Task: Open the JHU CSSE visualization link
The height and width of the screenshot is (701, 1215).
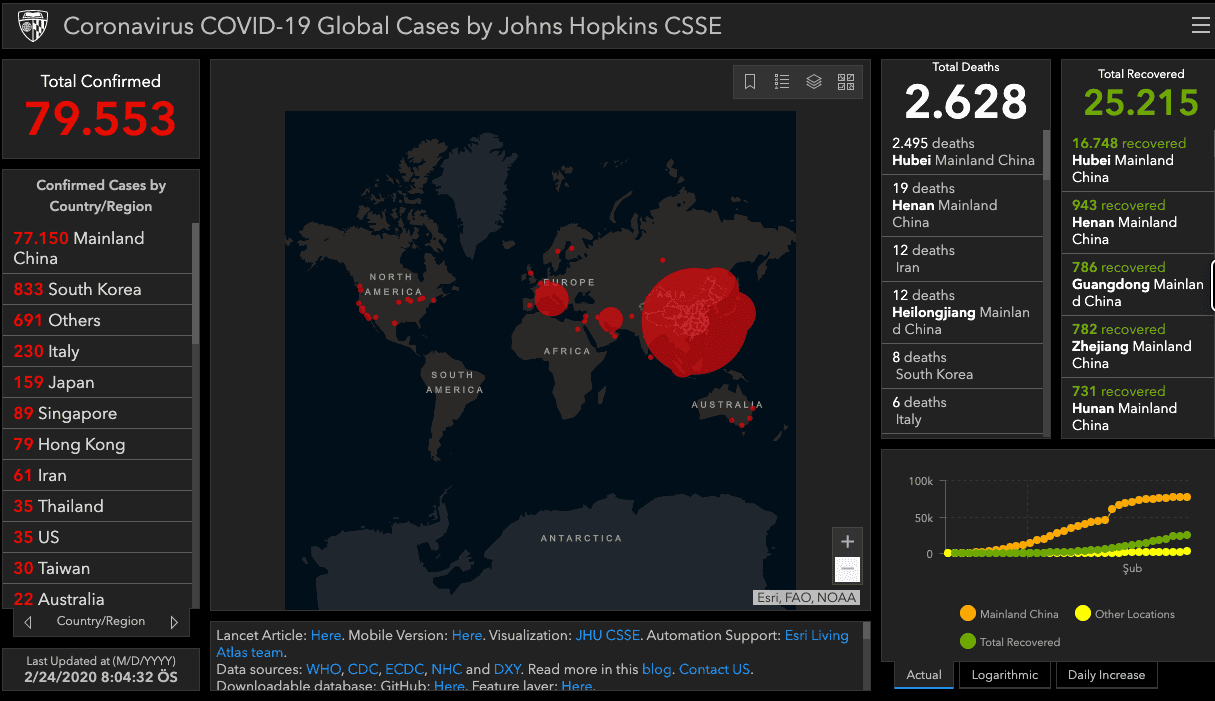Action: [607, 635]
